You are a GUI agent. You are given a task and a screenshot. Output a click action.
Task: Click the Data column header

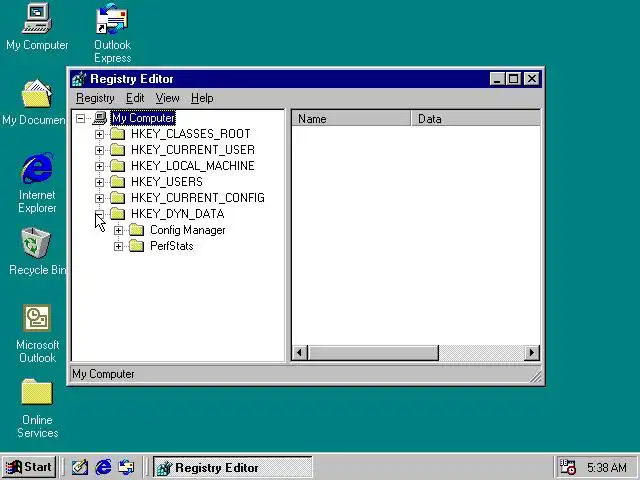pyautogui.click(x=476, y=119)
